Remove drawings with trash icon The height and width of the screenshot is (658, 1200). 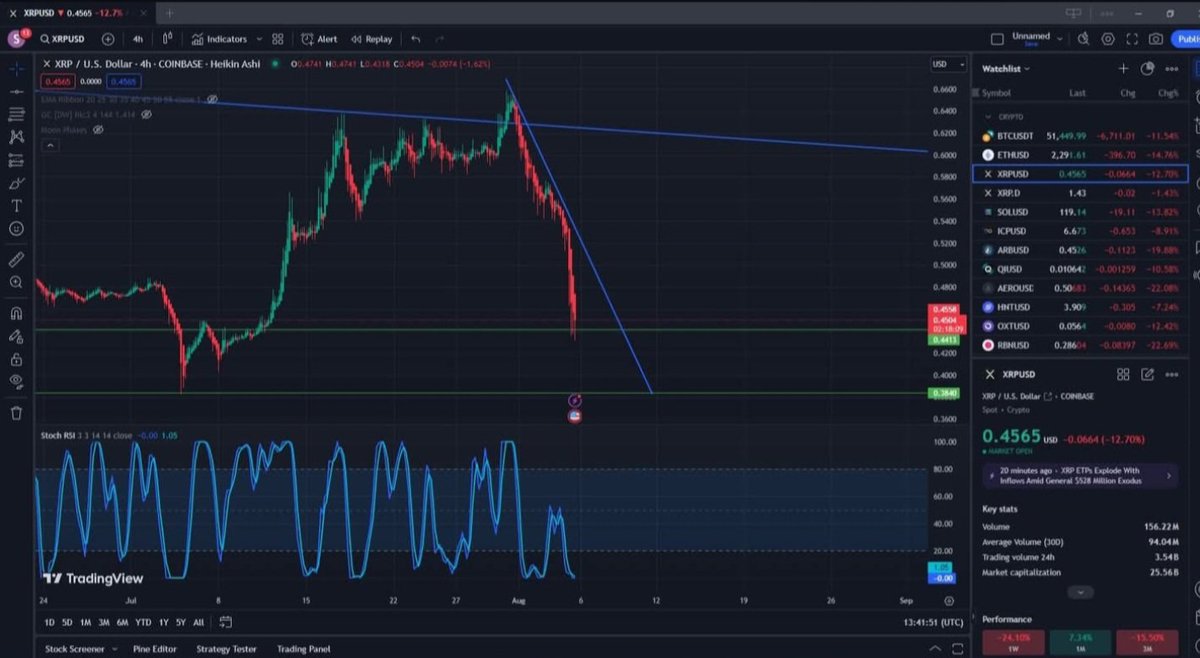pyautogui.click(x=16, y=412)
